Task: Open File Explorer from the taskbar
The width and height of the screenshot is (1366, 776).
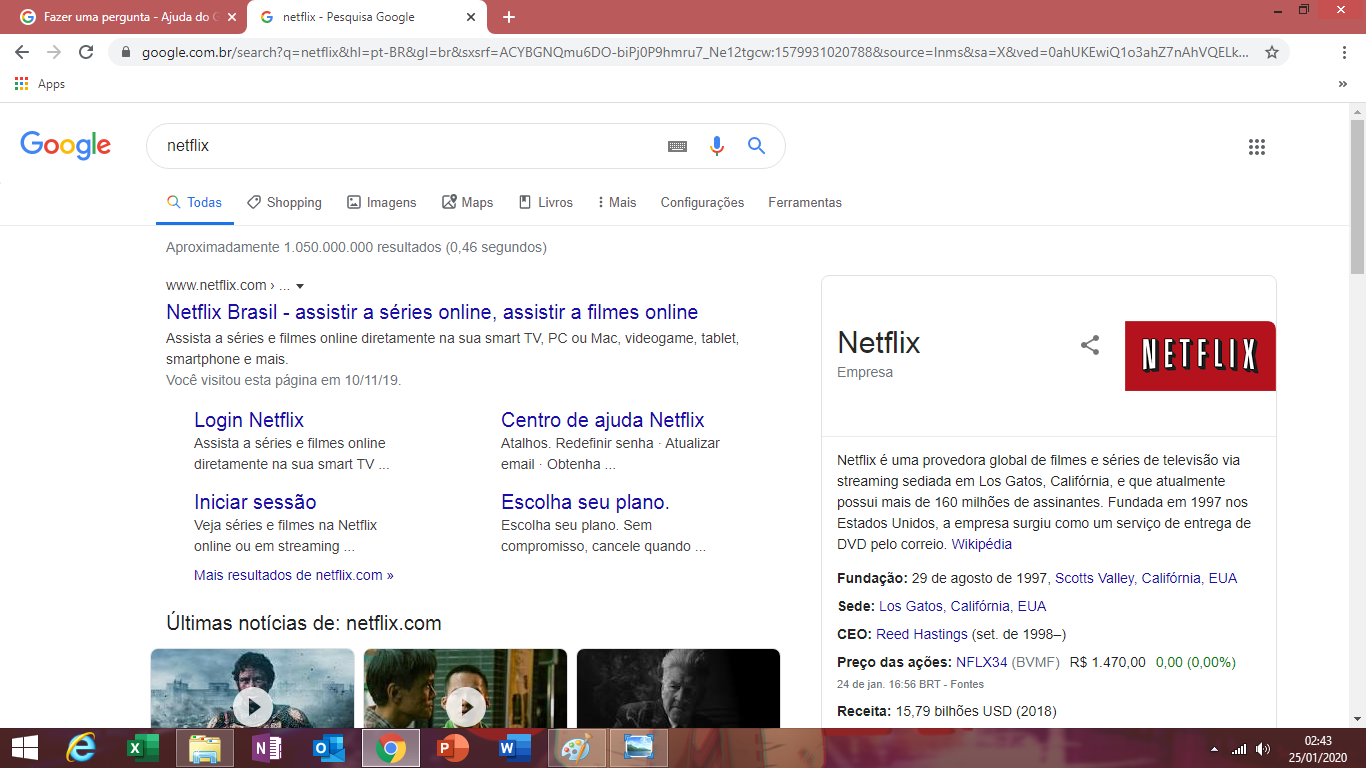Action: (x=205, y=748)
